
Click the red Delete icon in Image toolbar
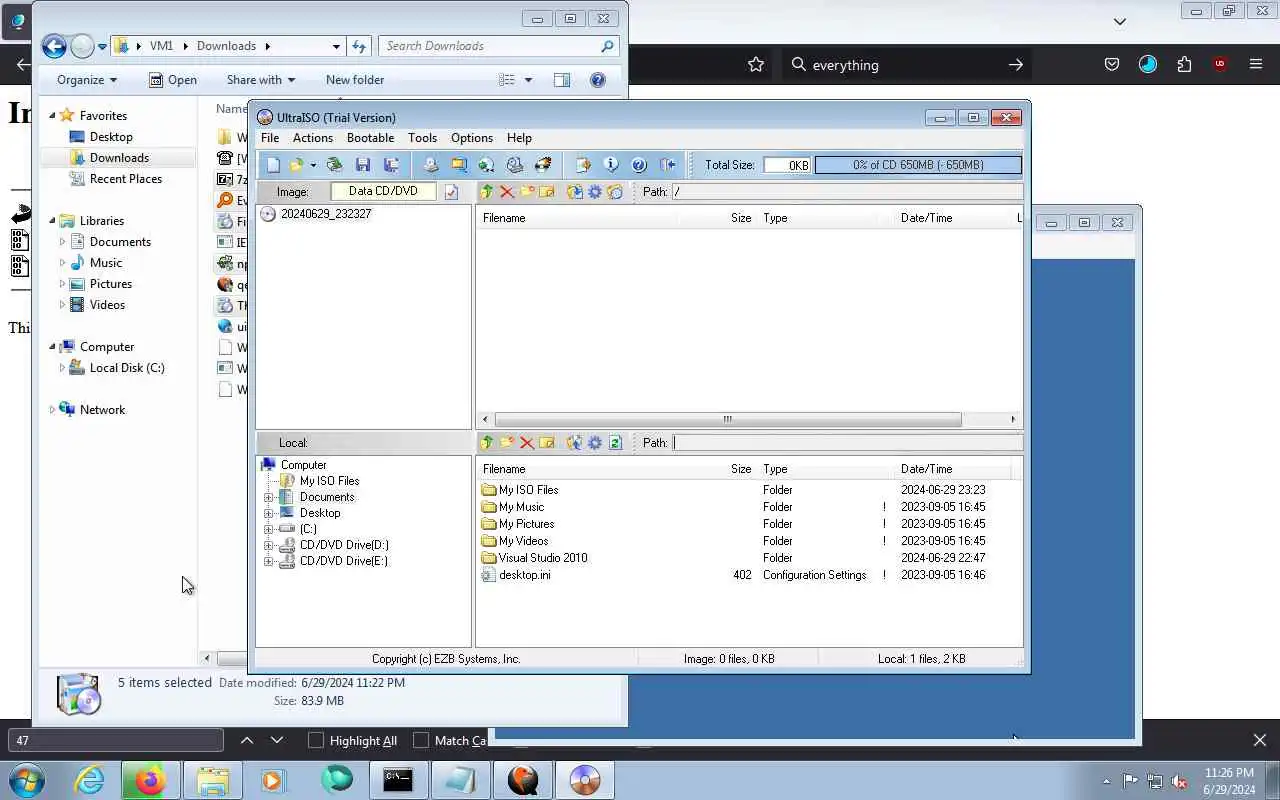(507, 192)
